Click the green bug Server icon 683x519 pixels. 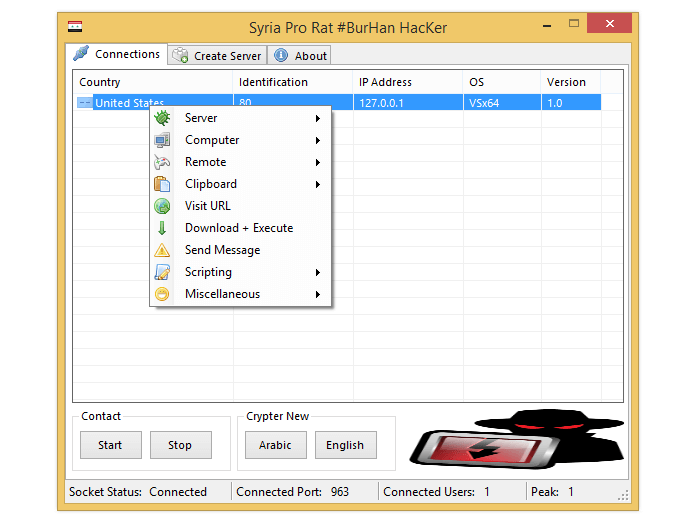(162, 118)
